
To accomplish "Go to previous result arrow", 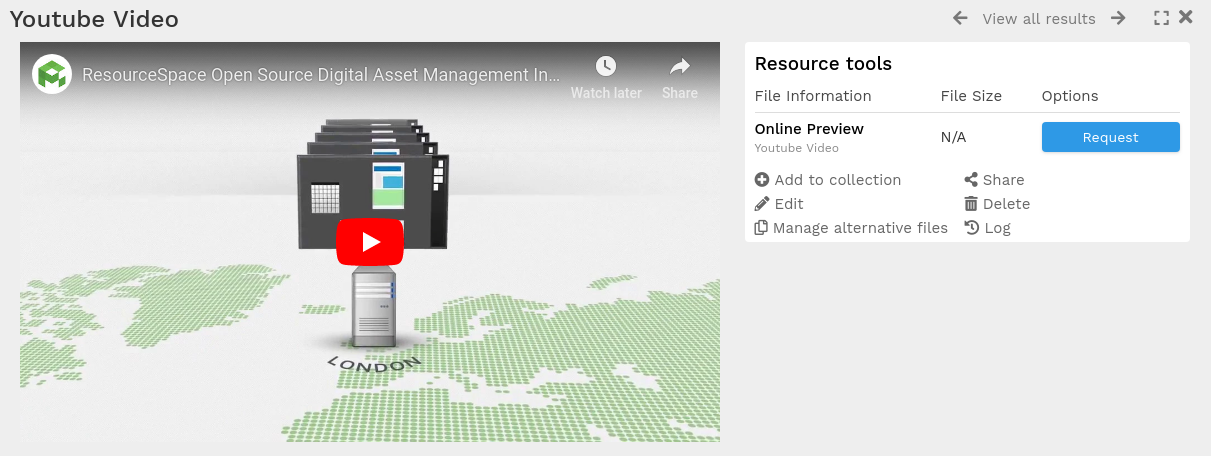I will point(960,18).
